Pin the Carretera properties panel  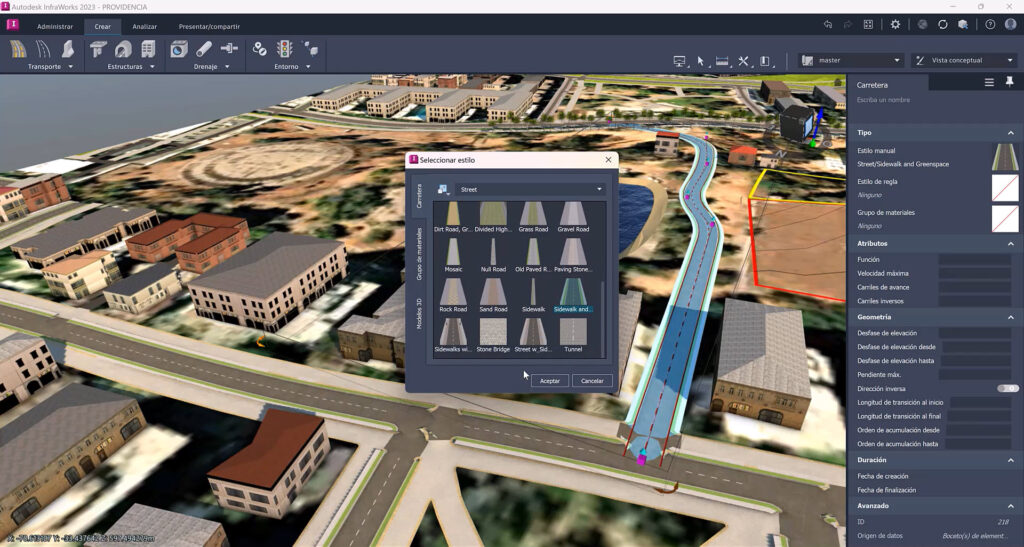point(1010,82)
